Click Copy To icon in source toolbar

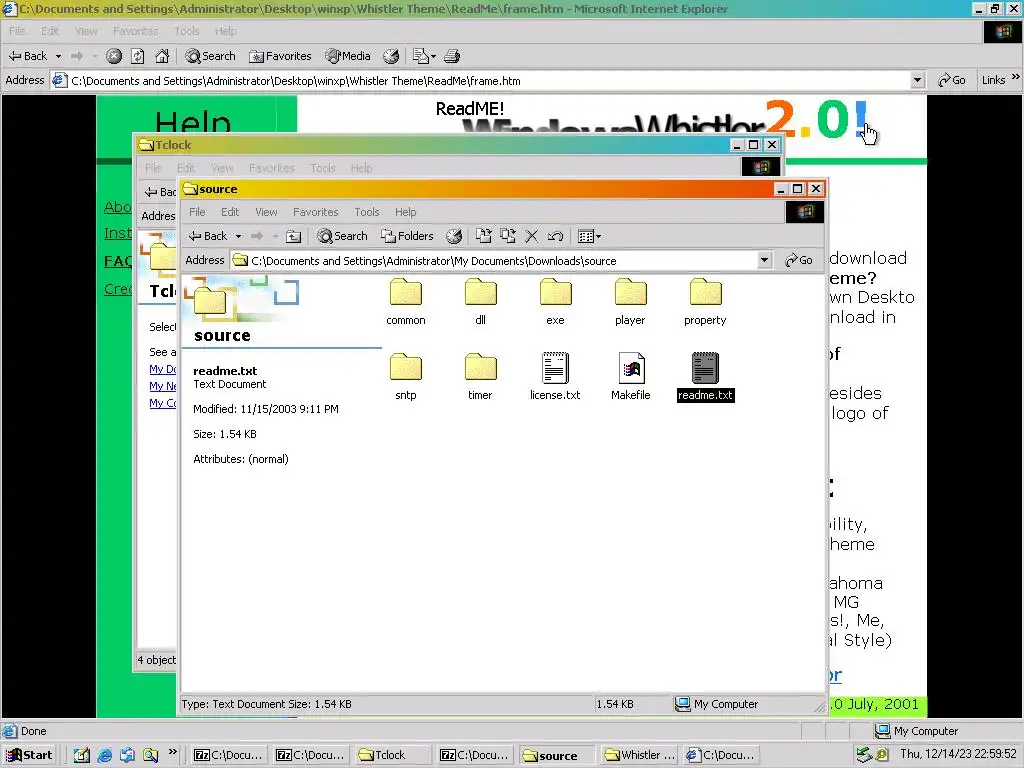(x=507, y=236)
